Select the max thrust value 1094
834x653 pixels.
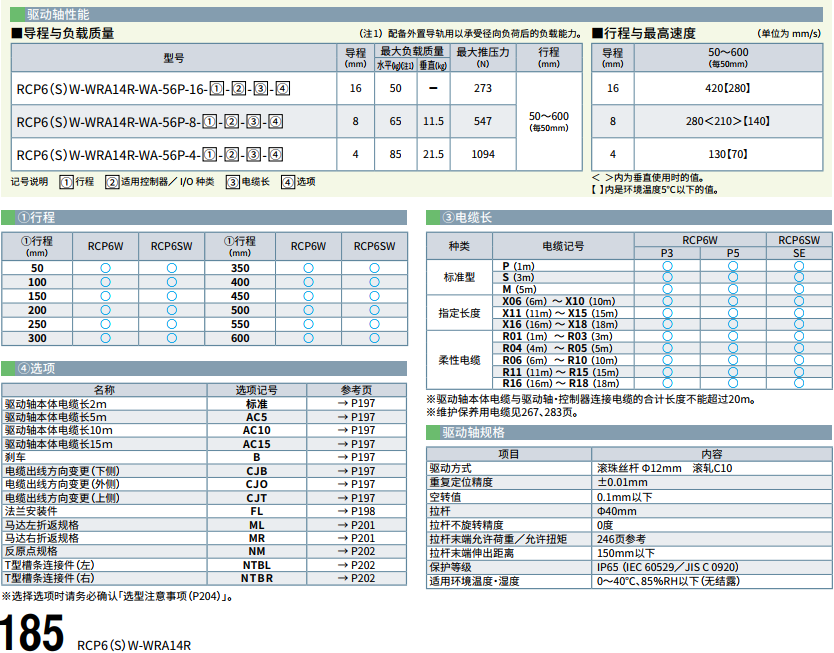[483, 154]
